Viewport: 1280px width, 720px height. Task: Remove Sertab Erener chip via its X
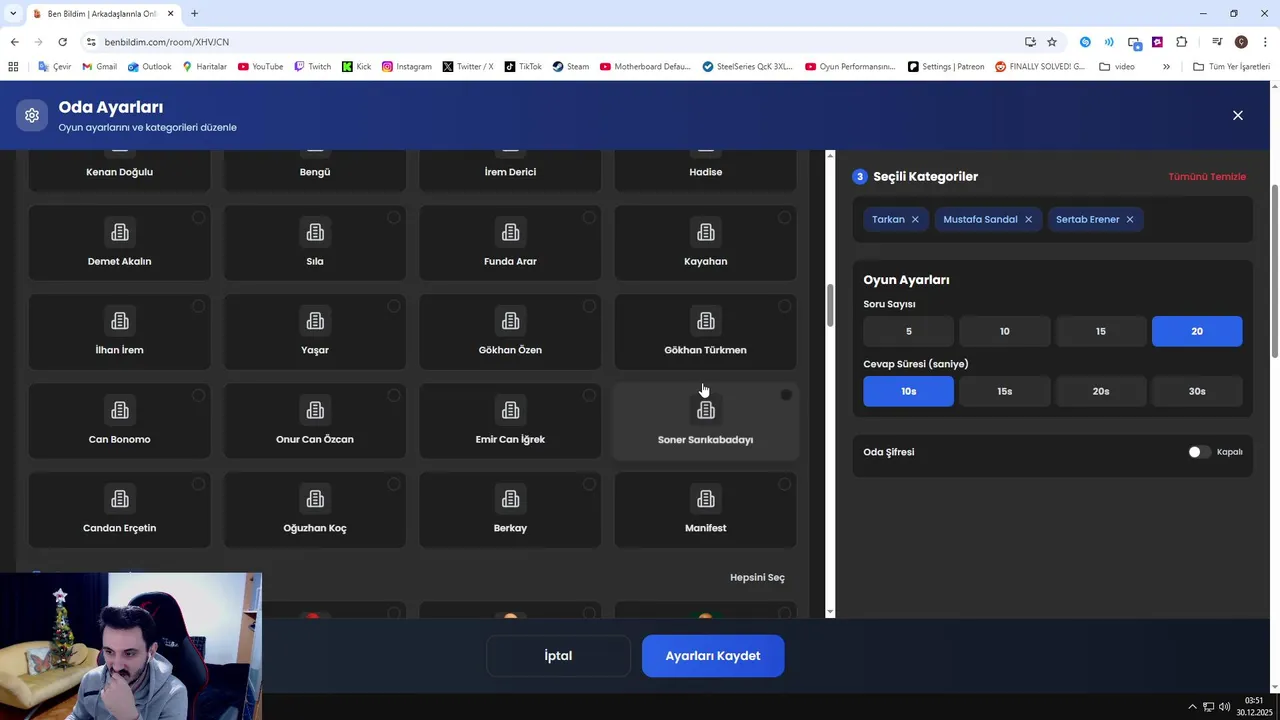tap(1130, 219)
